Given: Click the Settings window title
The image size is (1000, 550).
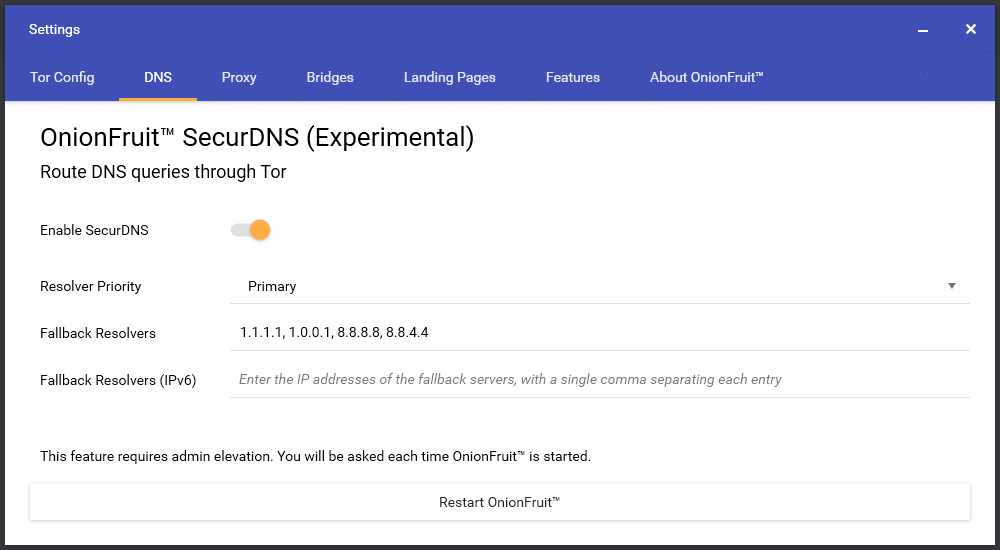Looking at the screenshot, I should point(54,29).
